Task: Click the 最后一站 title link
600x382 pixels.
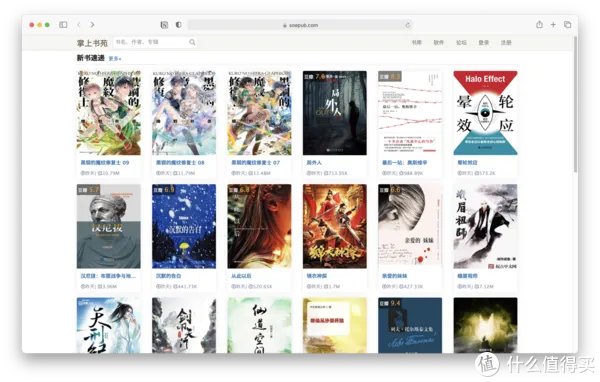Action: [x=404, y=163]
